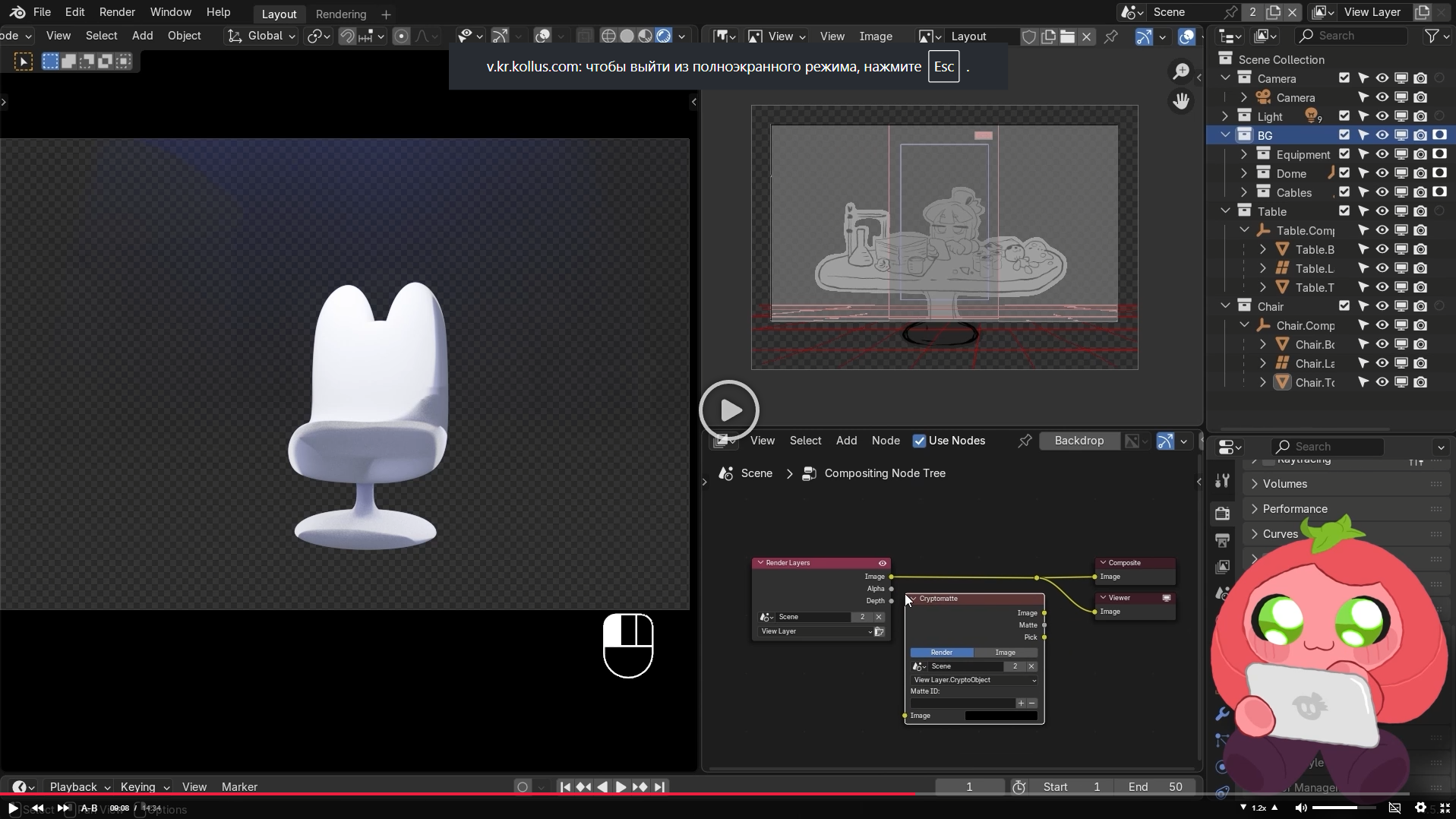Viewport: 1456px width, 819px height.
Task: Uncheck the BG collection exclude checkbox
Action: pyautogui.click(x=1344, y=135)
